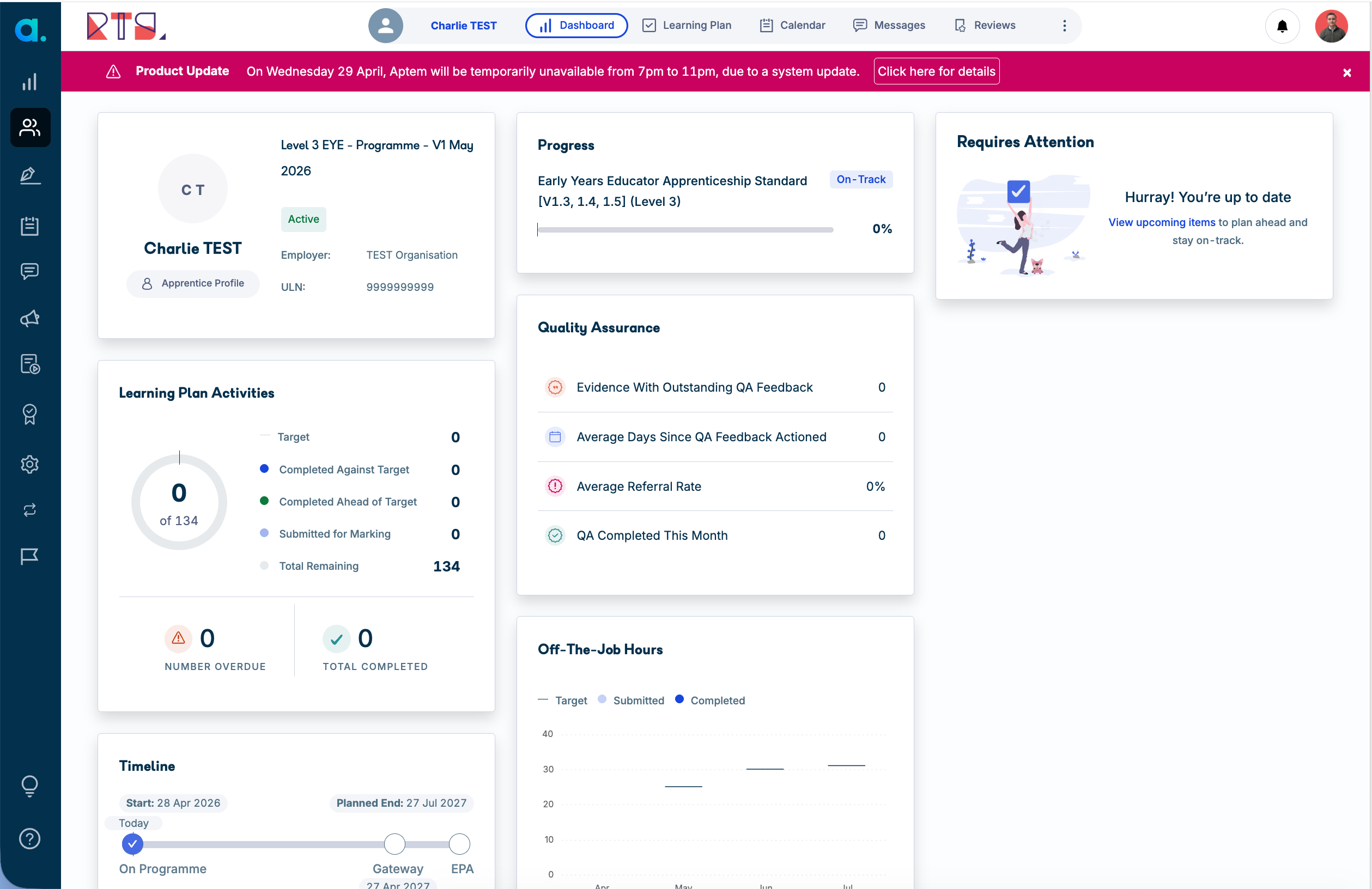Expand the three-dot more options menu

pos(1064,26)
